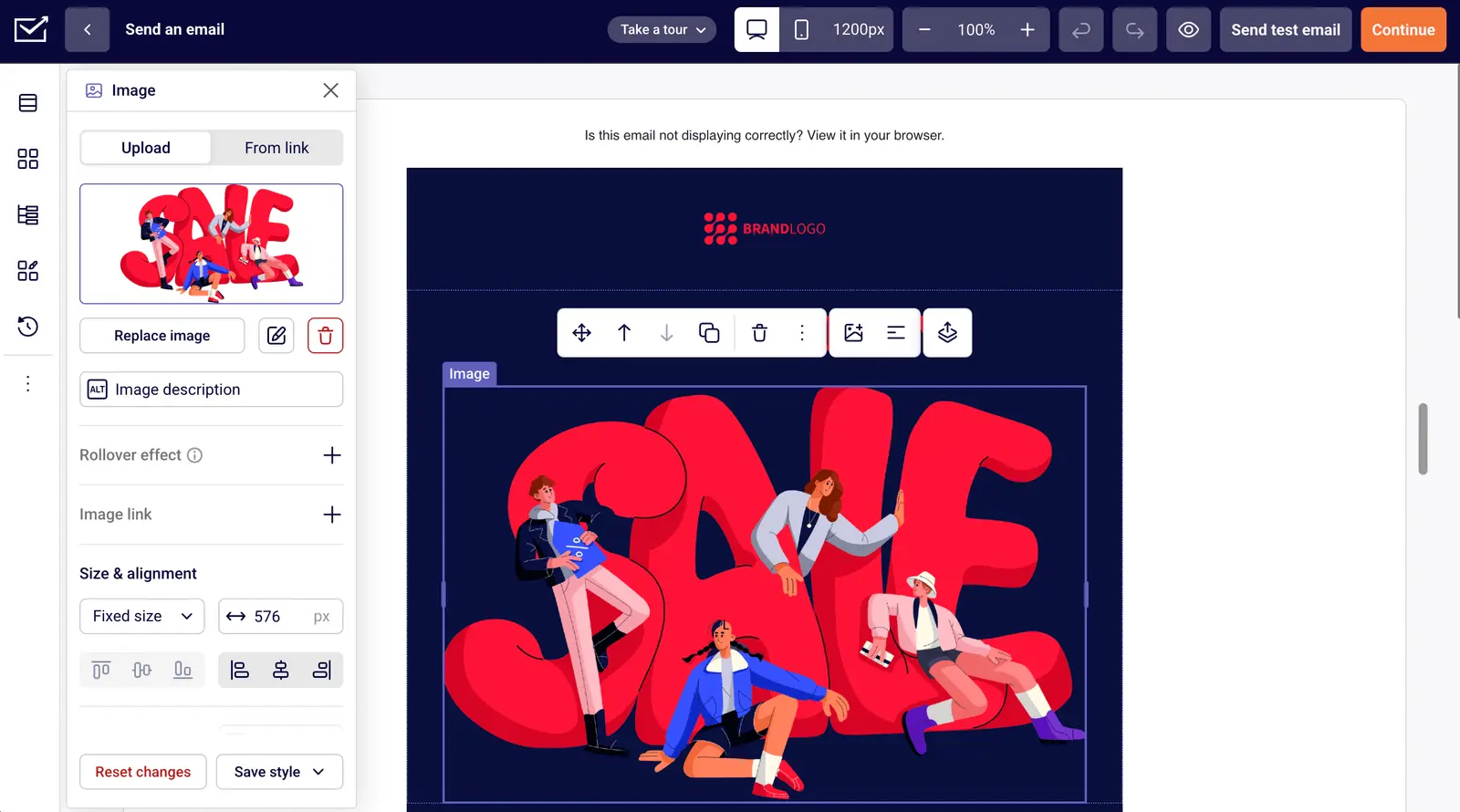
Task: Open the version history sidebar icon
Action: (x=28, y=327)
